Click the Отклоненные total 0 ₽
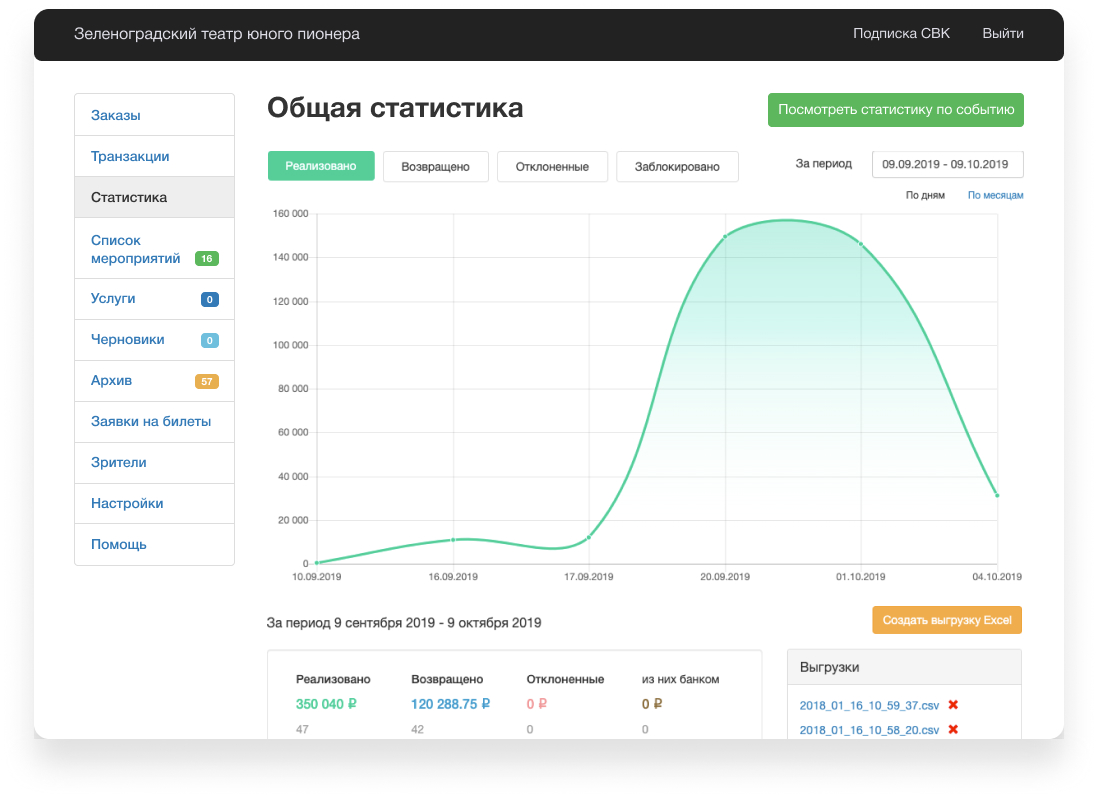 point(536,704)
